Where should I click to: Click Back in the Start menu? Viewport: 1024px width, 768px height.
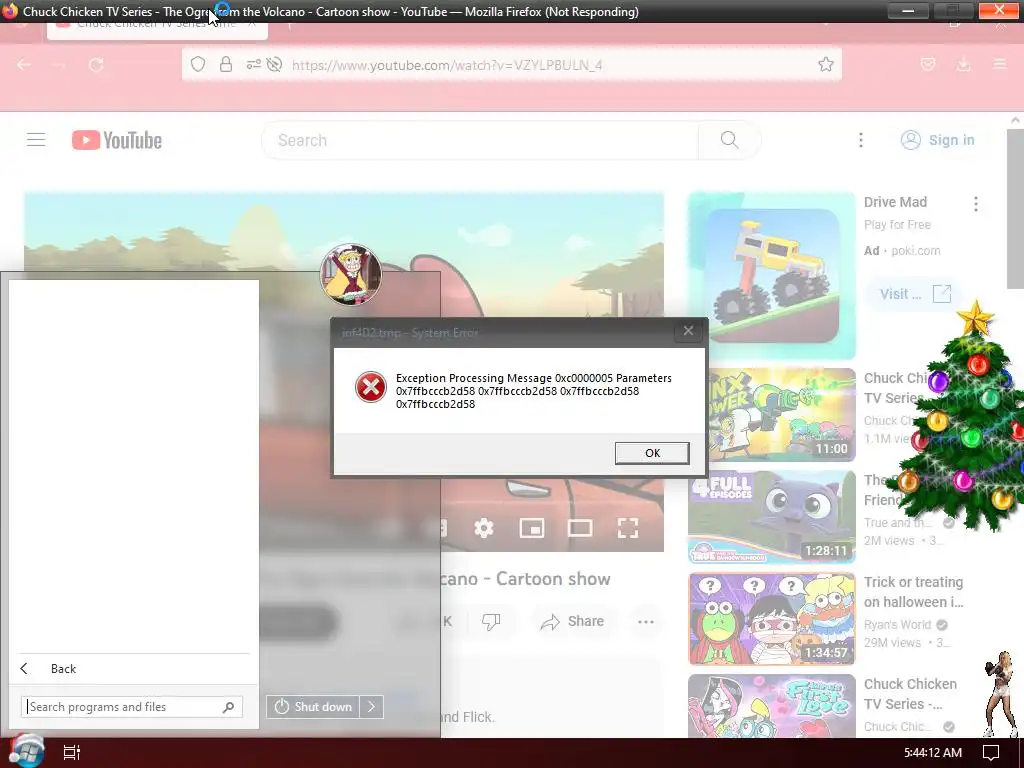pos(63,668)
